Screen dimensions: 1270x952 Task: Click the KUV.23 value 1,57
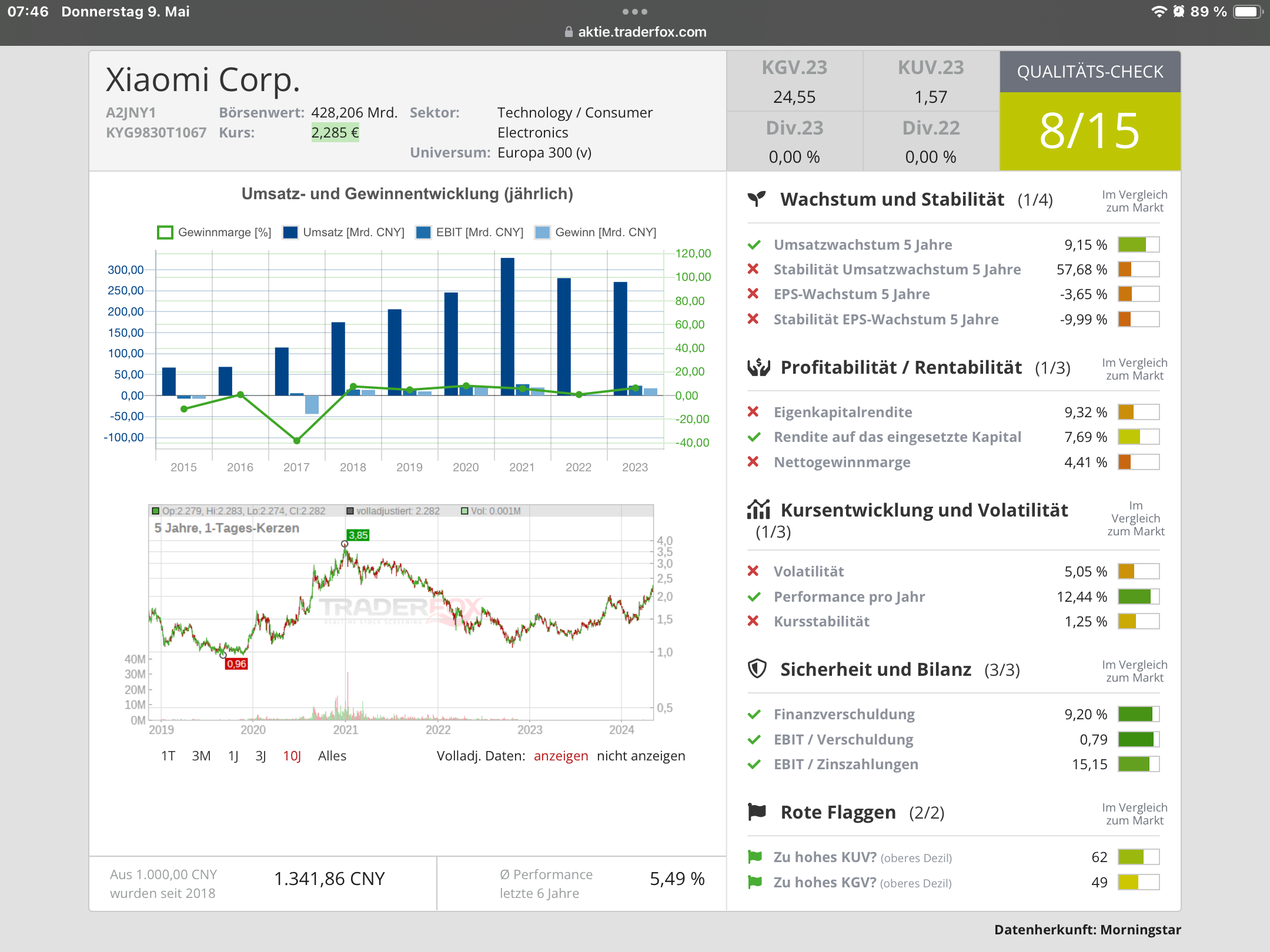point(931,96)
